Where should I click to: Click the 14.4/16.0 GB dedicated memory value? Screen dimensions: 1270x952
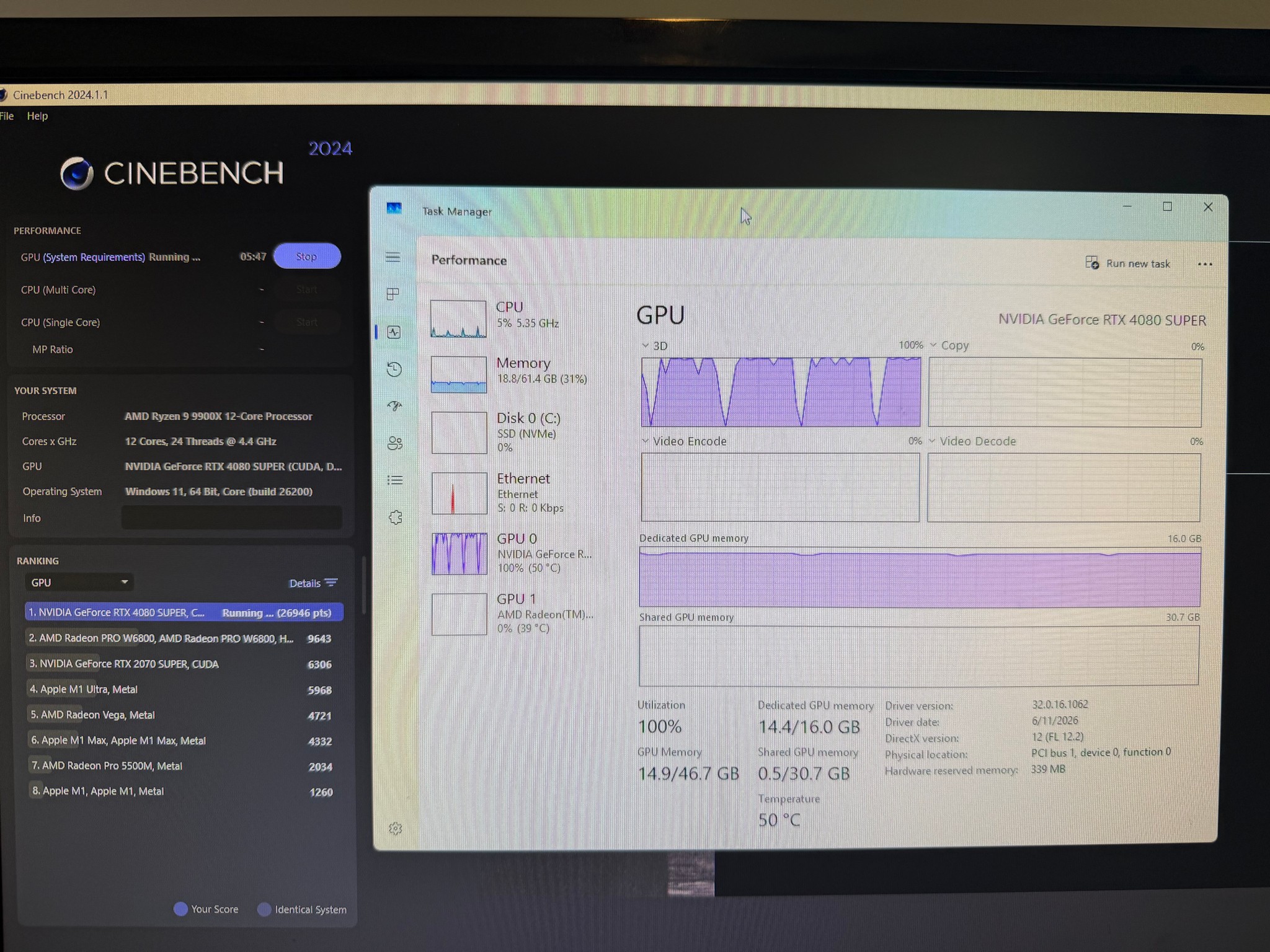point(809,726)
